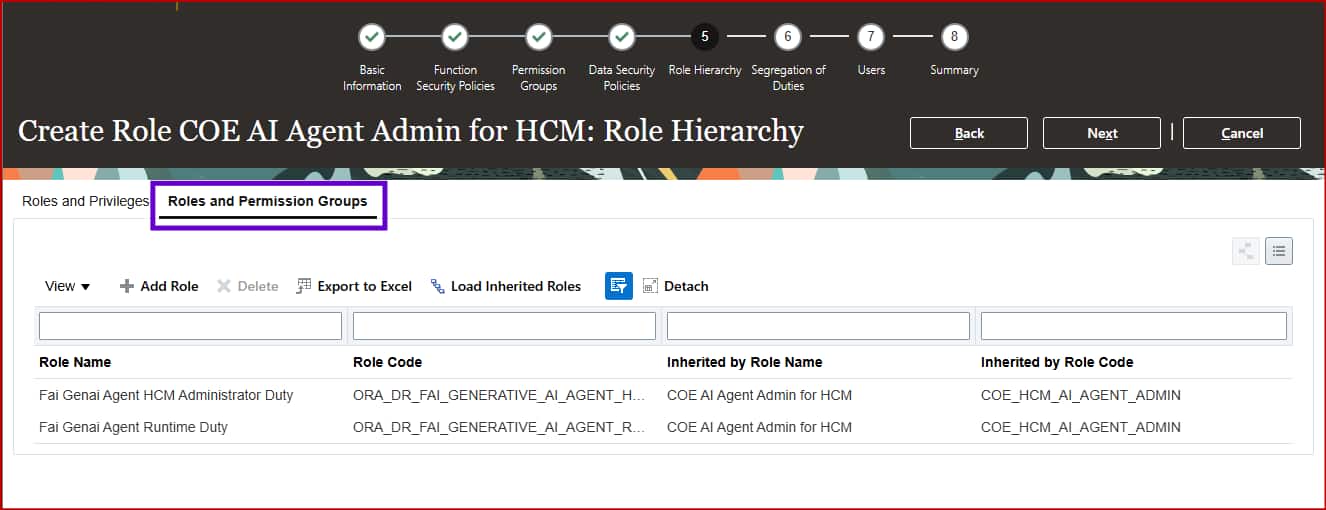Toggle the Query By Example filter icon

[x=619, y=286]
